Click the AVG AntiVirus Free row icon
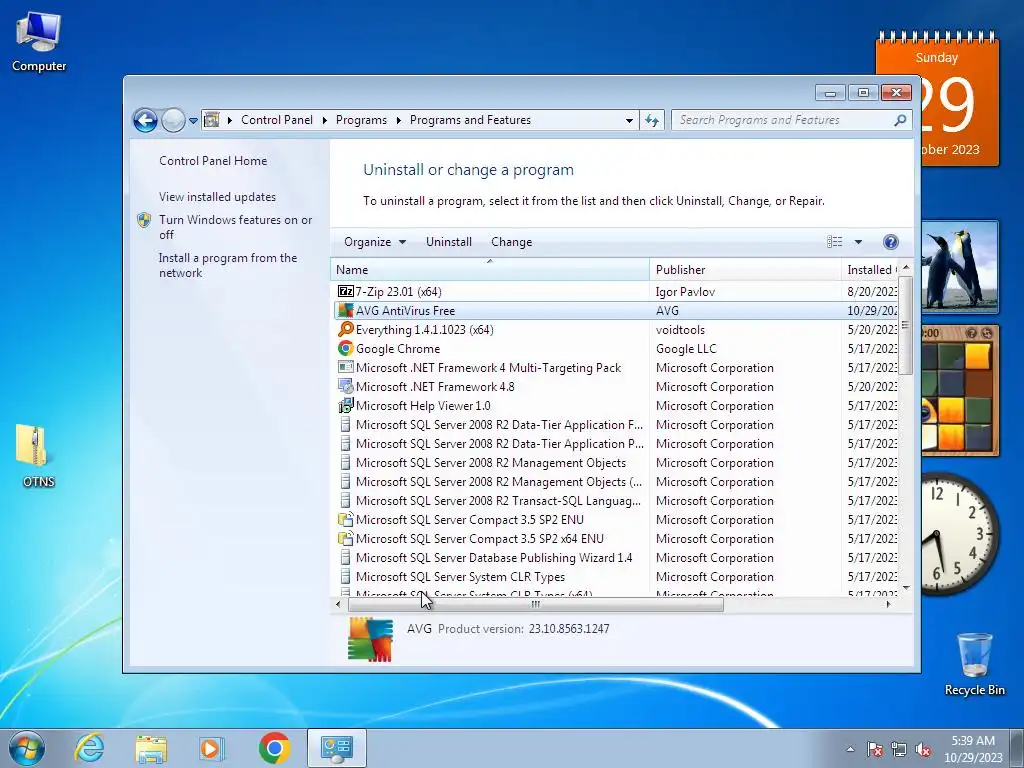This screenshot has width=1024, height=768. click(345, 310)
